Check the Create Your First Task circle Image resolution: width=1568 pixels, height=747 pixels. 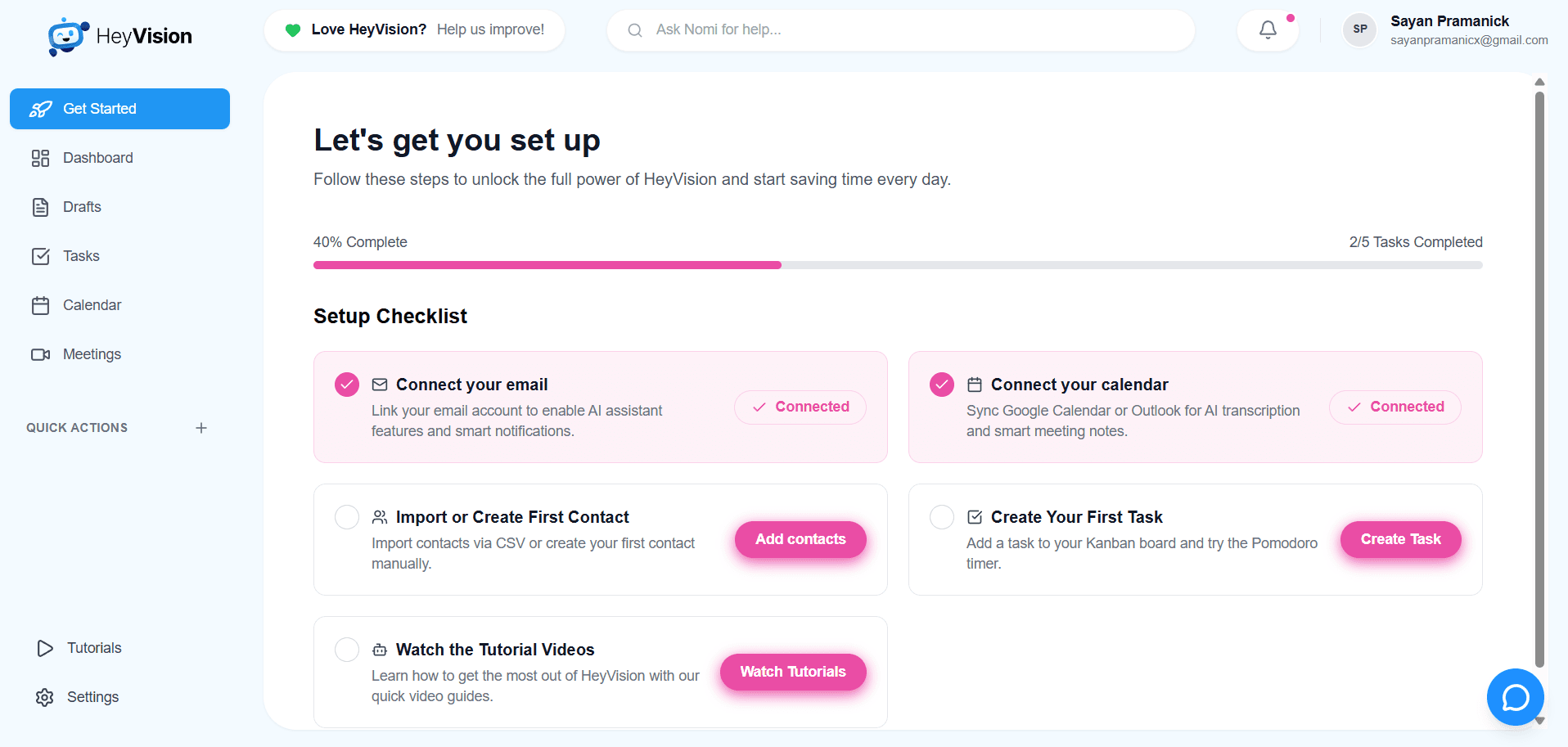[x=942, y=517]
